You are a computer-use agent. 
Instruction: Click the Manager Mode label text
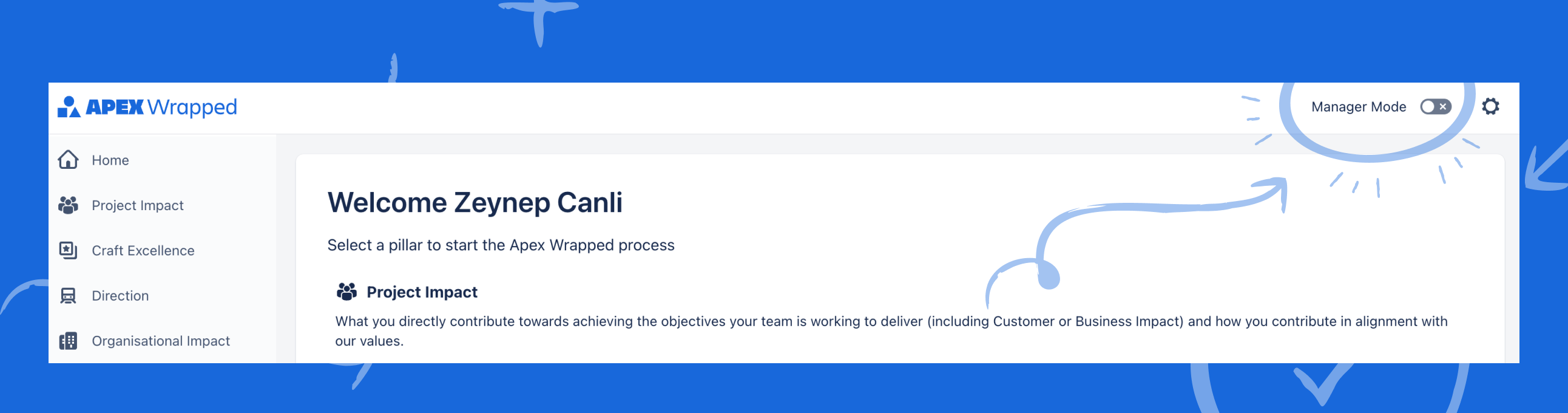1358,107
